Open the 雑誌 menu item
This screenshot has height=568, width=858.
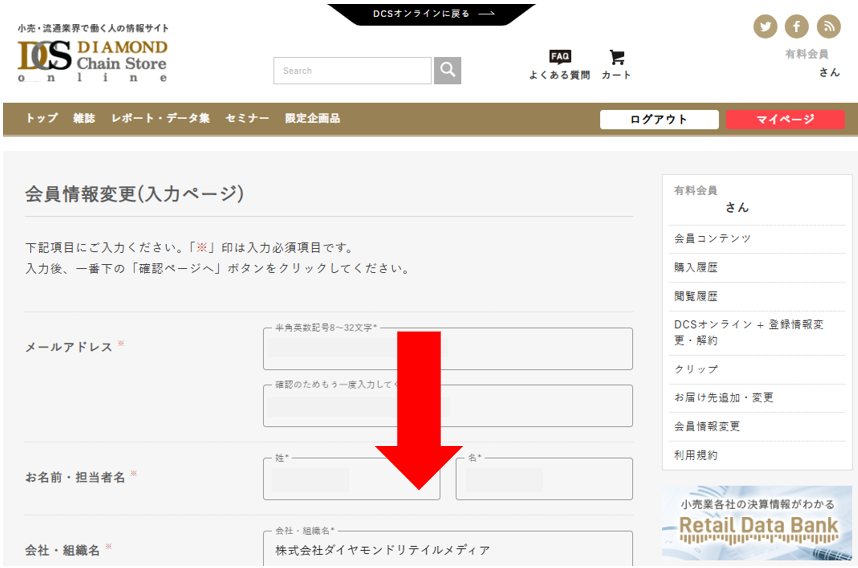[84, 119]
